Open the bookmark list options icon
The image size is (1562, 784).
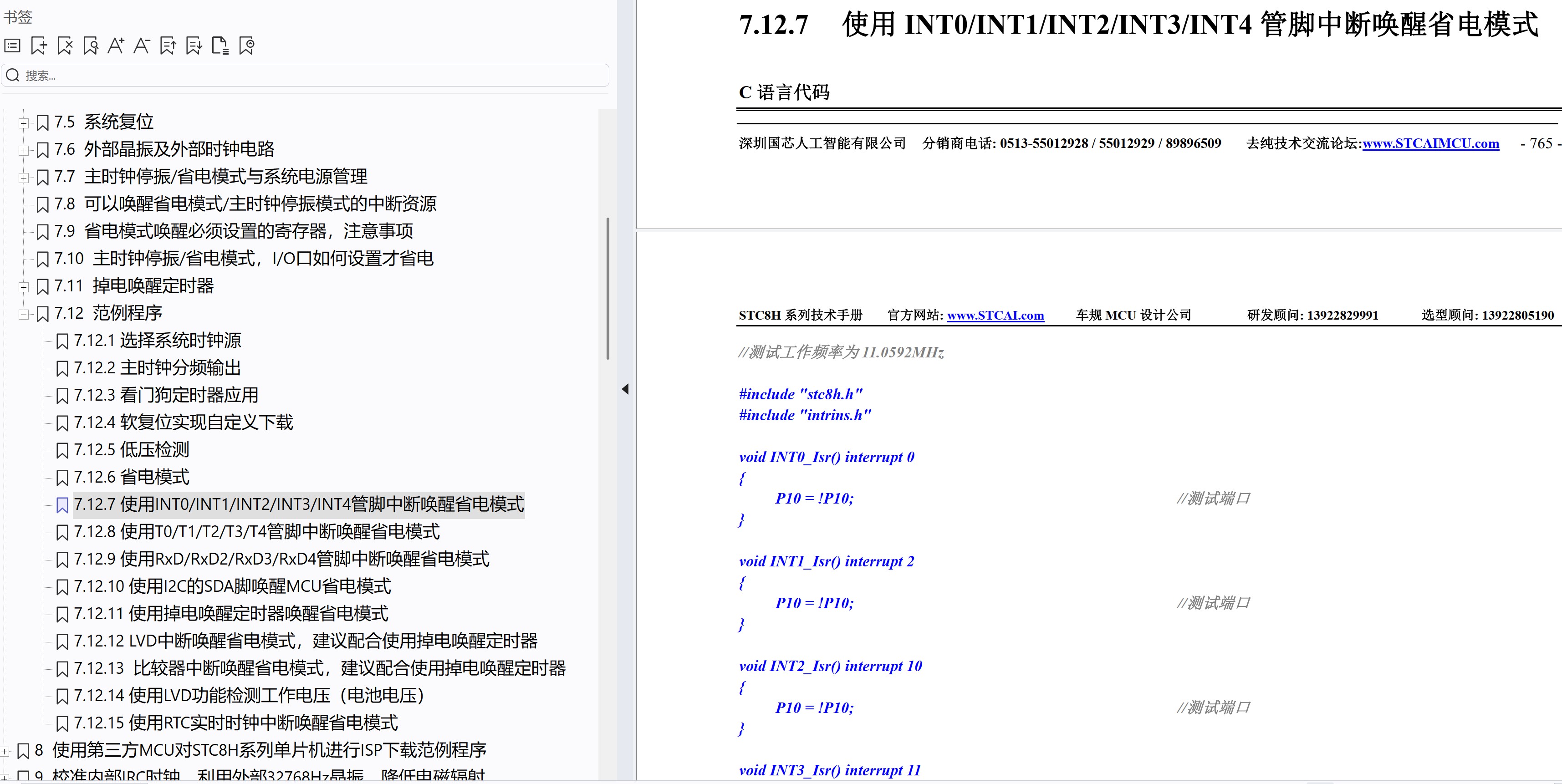[13, 46]
